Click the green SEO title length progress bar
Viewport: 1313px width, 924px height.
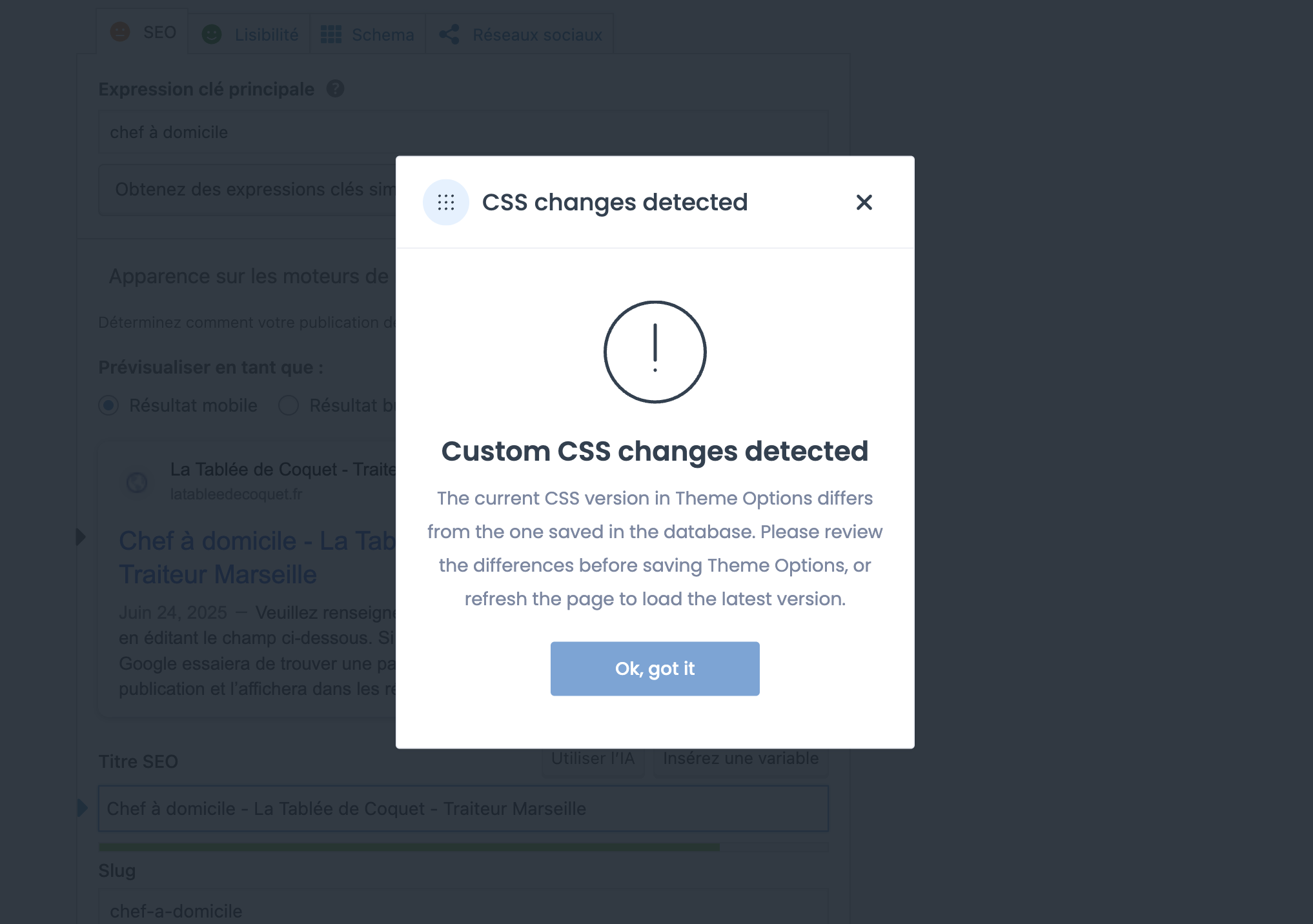pyautogui.click(x=409, y=847)
